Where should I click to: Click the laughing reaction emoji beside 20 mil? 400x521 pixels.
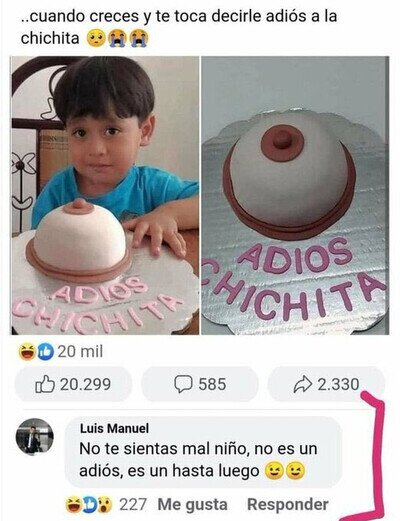[27, 352]
